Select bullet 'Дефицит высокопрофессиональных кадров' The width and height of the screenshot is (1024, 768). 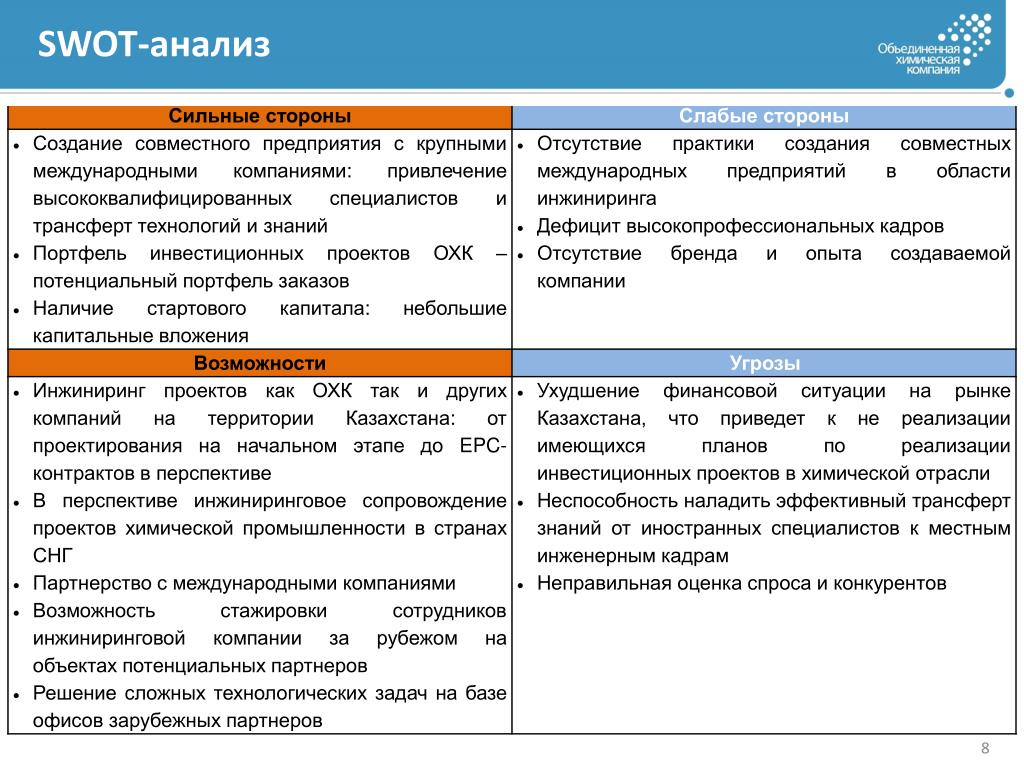click(x=740, y=226)
